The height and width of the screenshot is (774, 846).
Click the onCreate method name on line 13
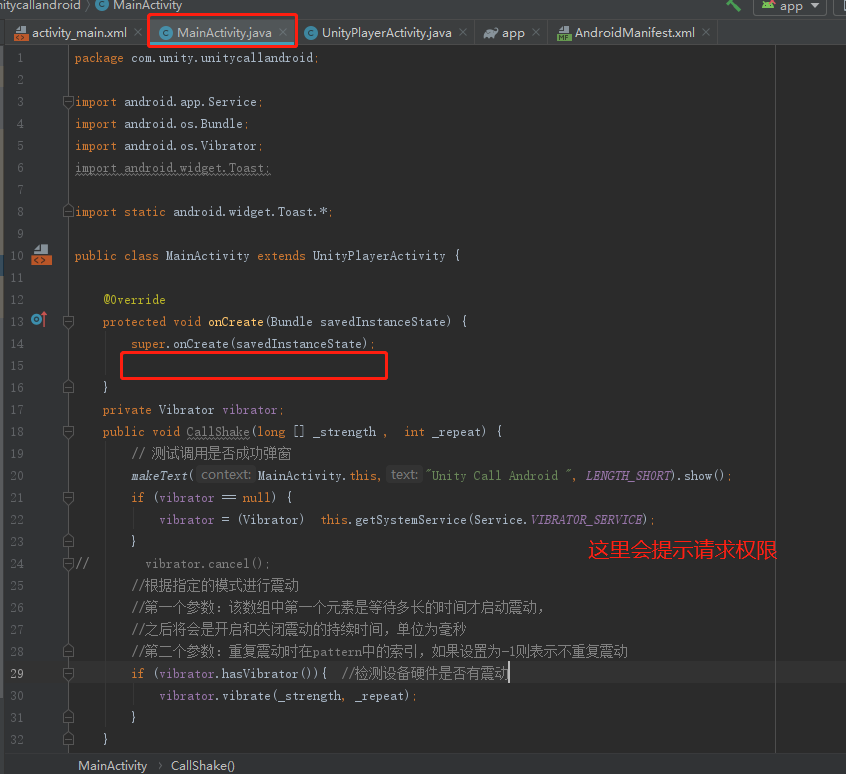point(236,321)
